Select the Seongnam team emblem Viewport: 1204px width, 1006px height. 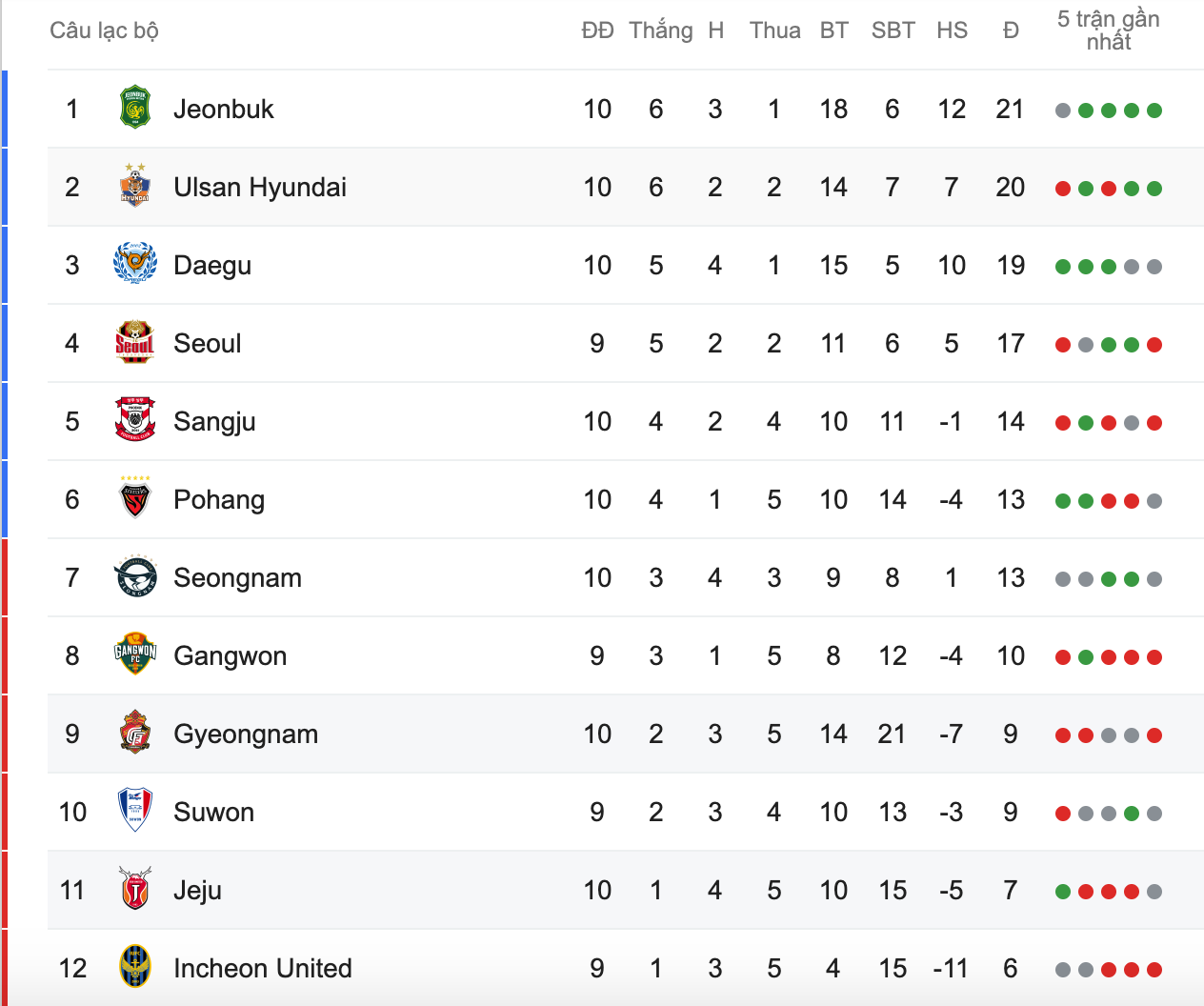tap(135, 576)
